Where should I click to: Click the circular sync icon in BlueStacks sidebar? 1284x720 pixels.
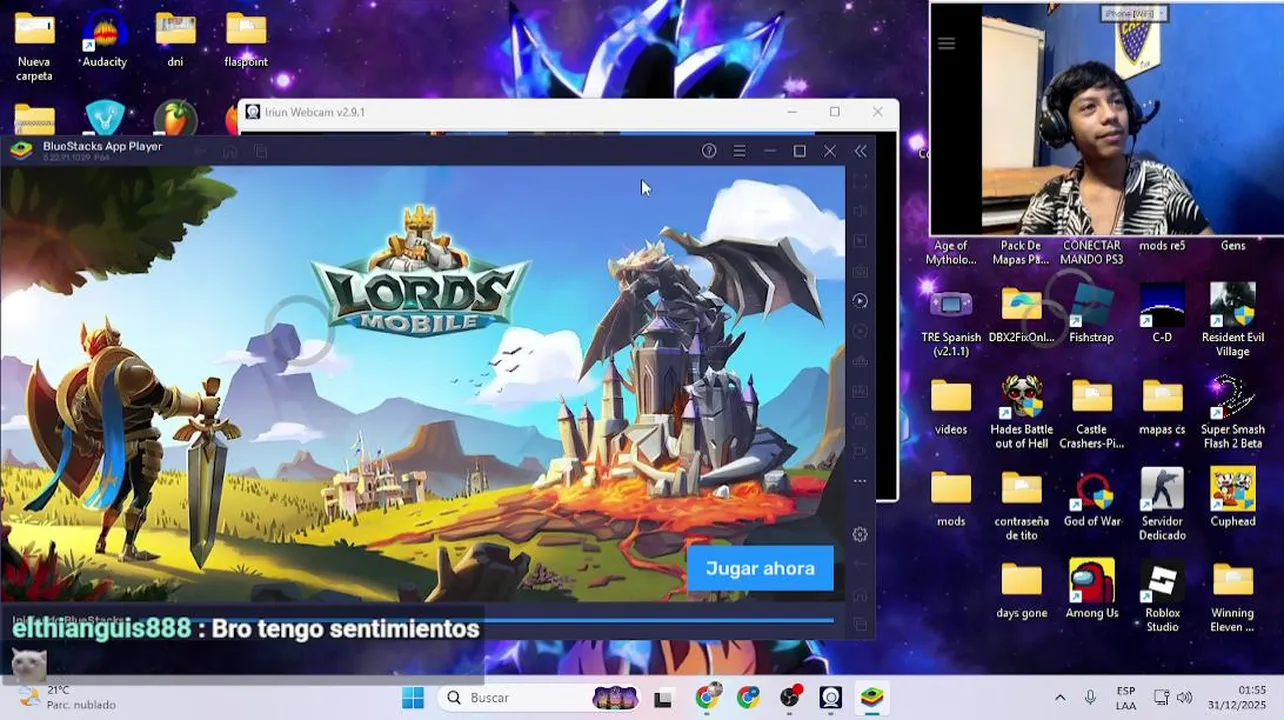coord(860,301)
